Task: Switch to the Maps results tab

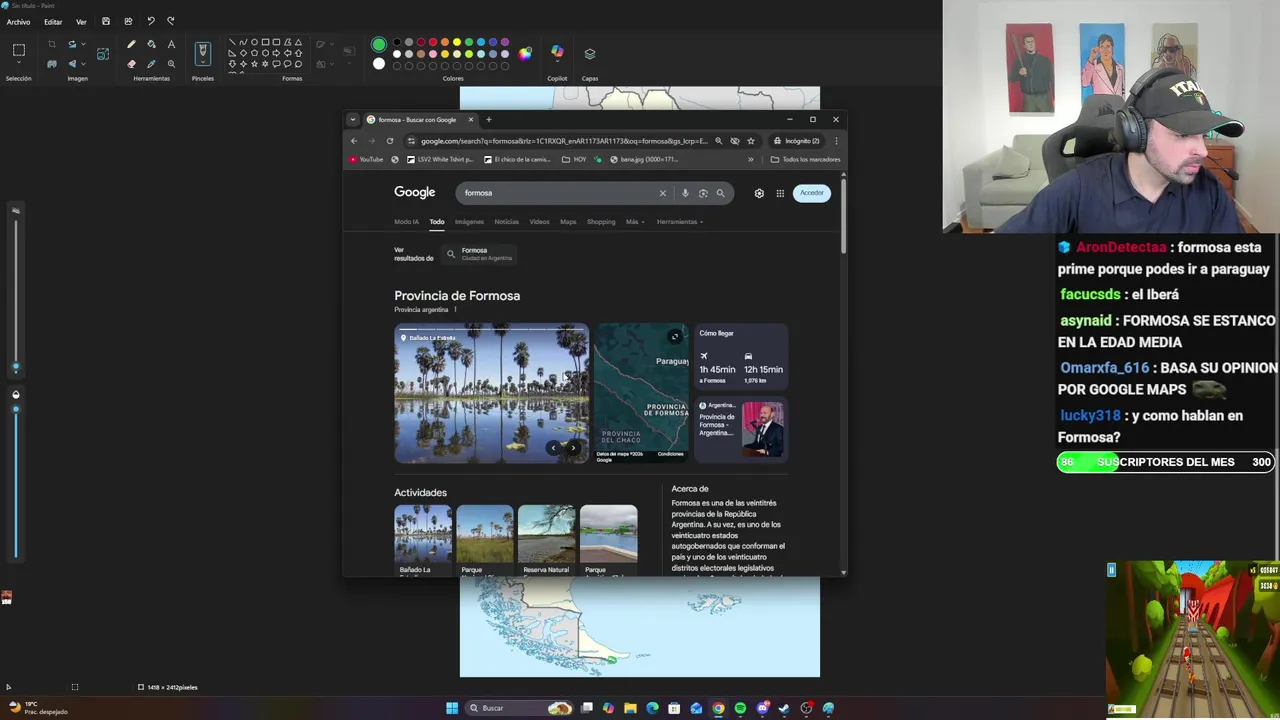Action: point(568,222)
